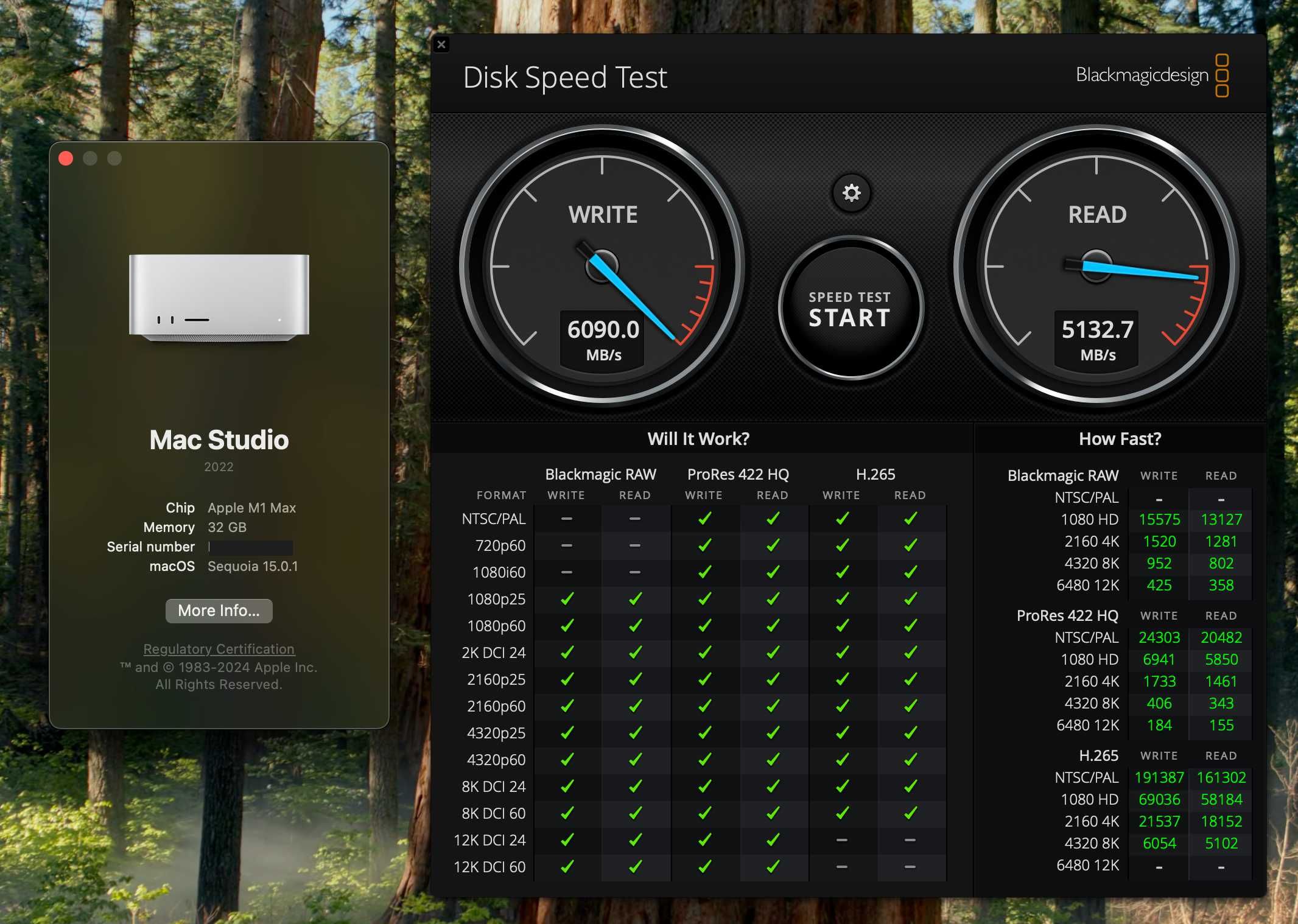Click 2160p60 ProRes write checkmark
Screen dimensions: 1298x924
(x=704, y=706)
